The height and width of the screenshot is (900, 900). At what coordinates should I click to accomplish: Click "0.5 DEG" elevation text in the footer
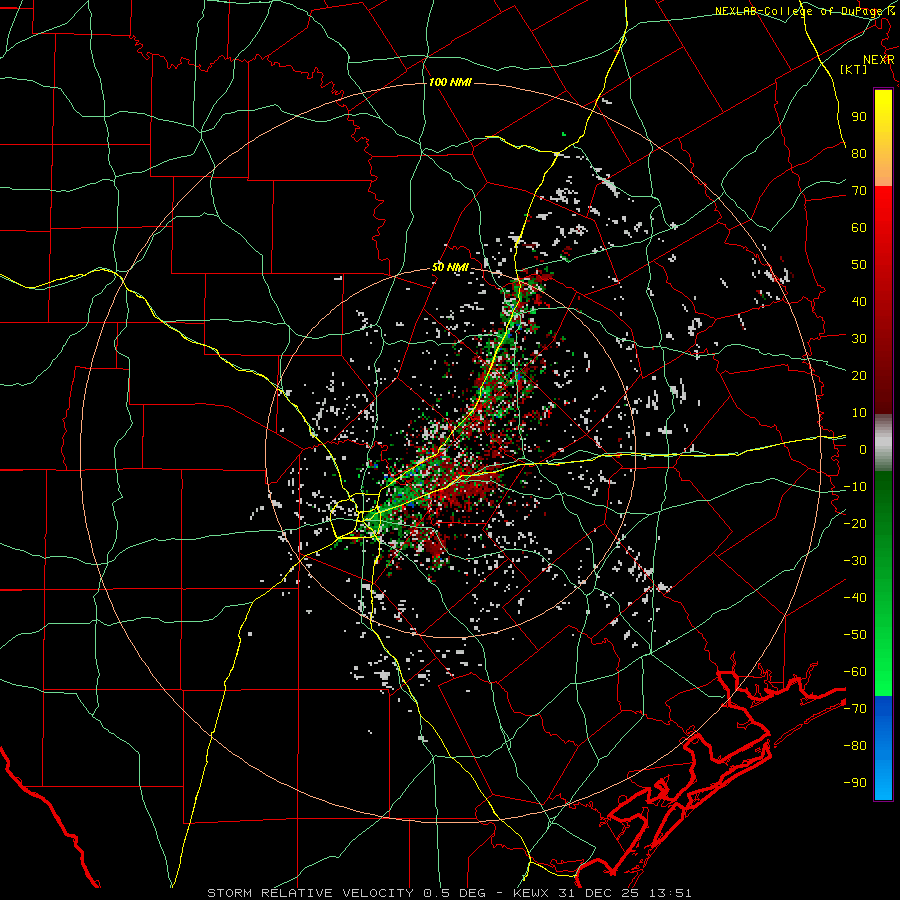click(455, 893)
